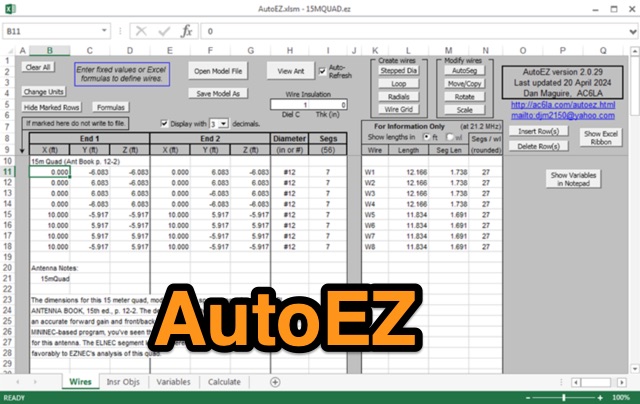Click the zoom out minus icon in the status bar
The image size is (640, 404).
(528, 397)
